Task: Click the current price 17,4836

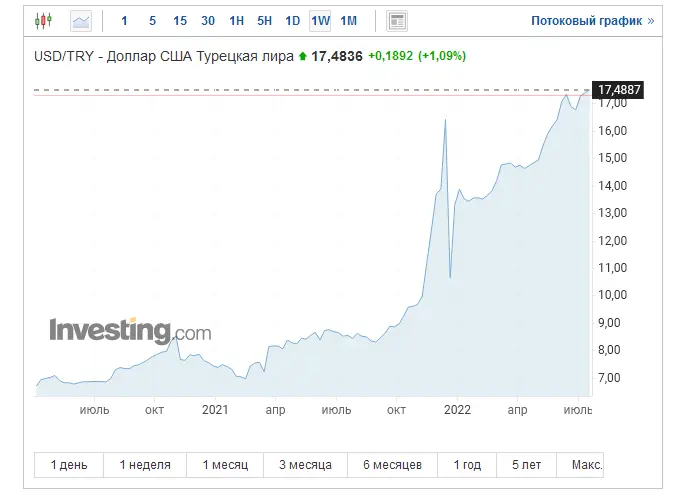Action: (x=337, y=56)
